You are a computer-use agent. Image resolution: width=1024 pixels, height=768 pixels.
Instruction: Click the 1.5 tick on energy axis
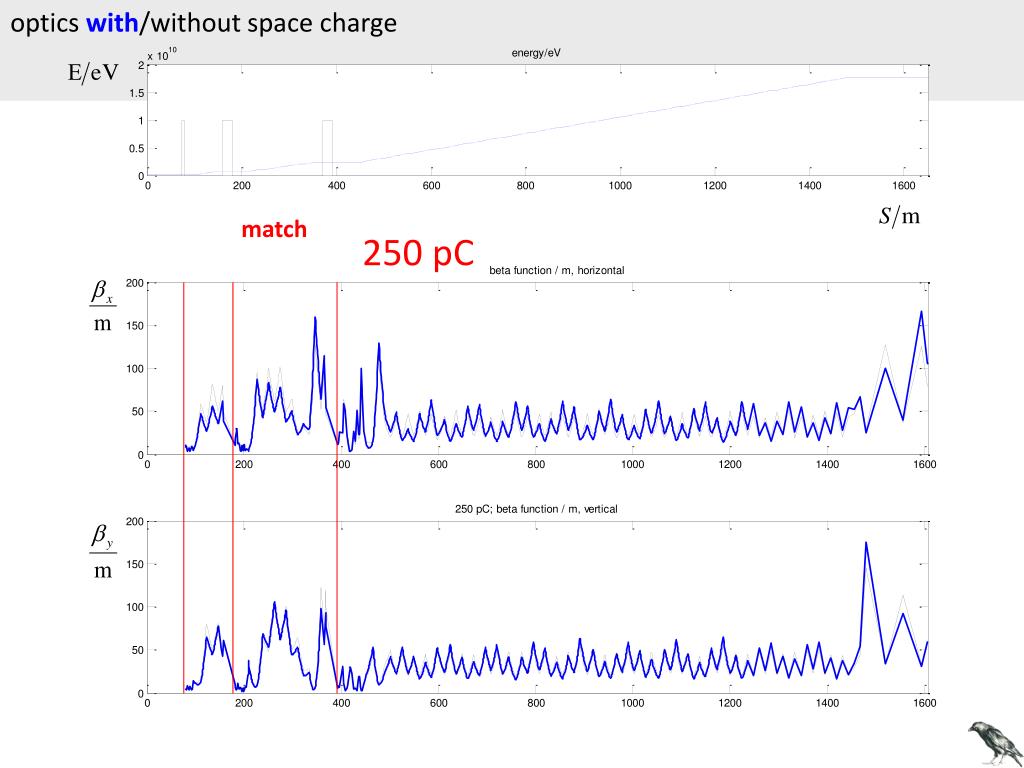tap(136, 93)
